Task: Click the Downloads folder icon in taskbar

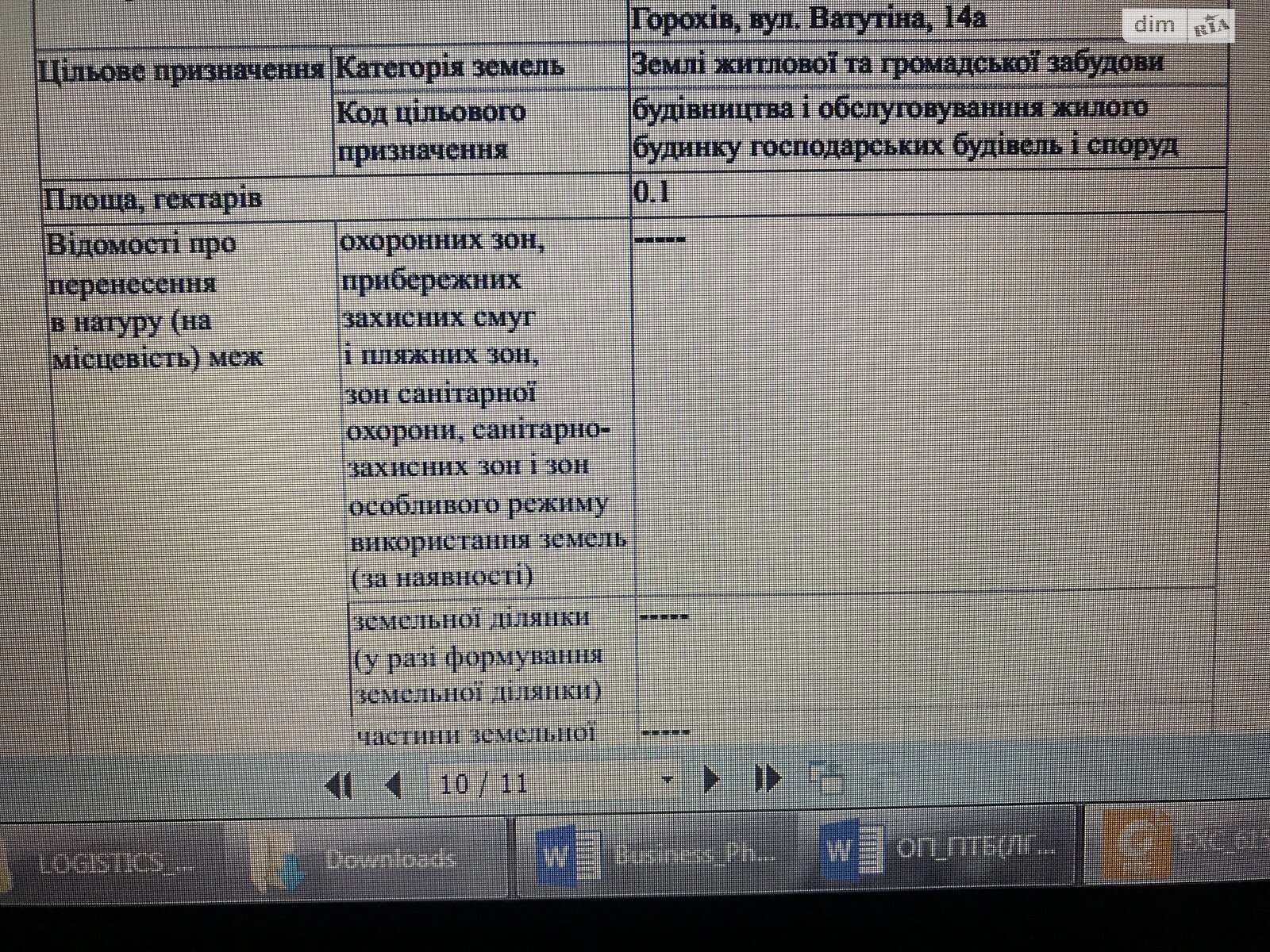Action: (x=276, y=860)
